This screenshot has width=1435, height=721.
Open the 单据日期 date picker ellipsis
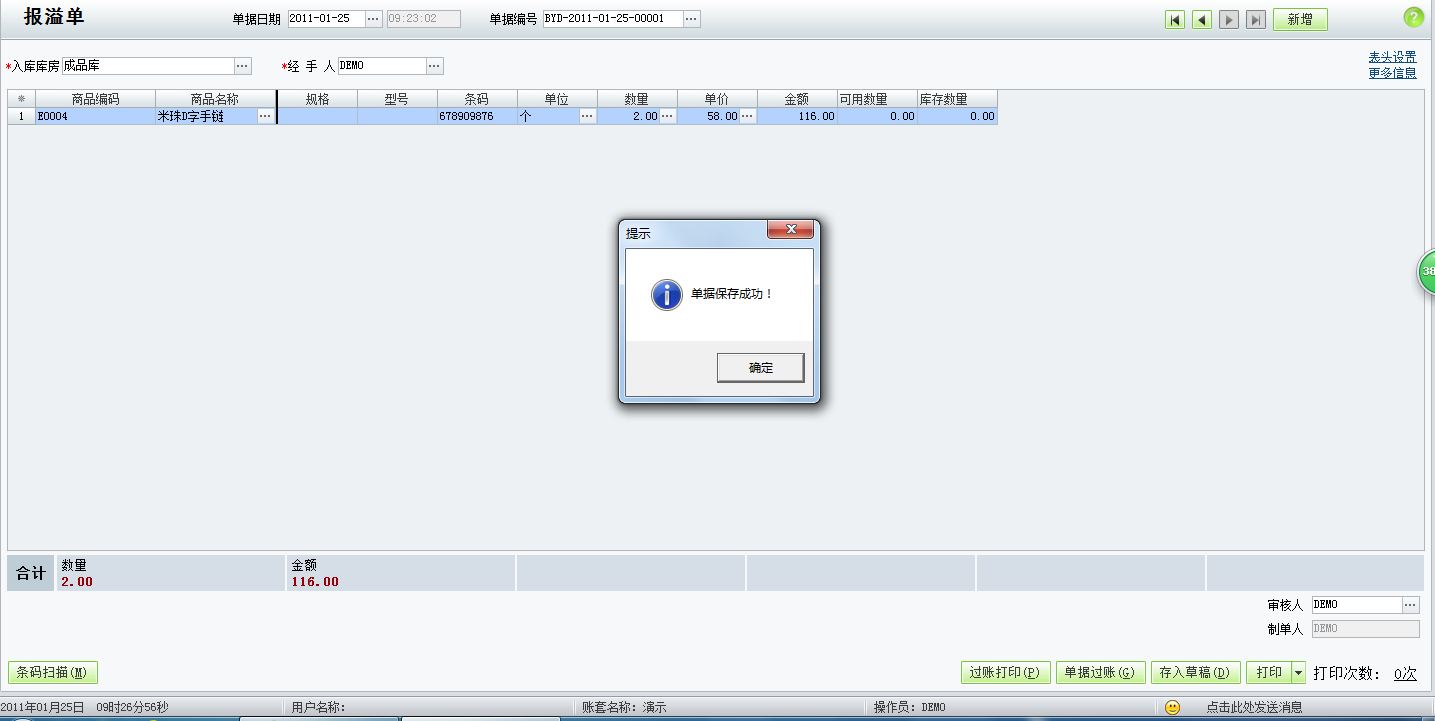coord(373,19)
